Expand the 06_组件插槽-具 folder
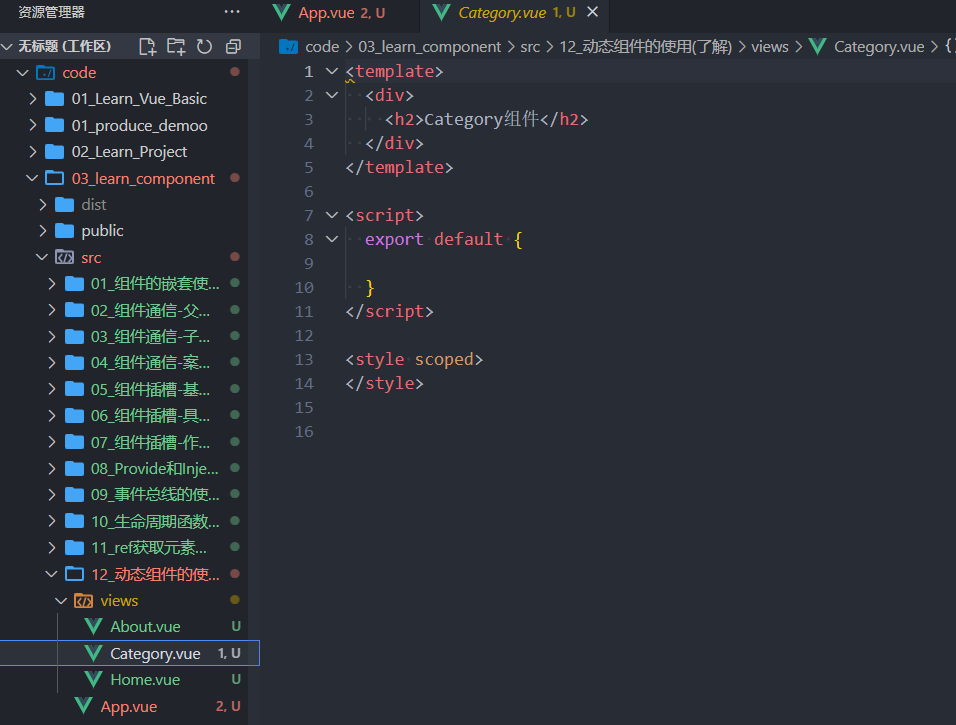Image resolution: width=956 pixels, height=725 pixels. (x=52, y=416)
